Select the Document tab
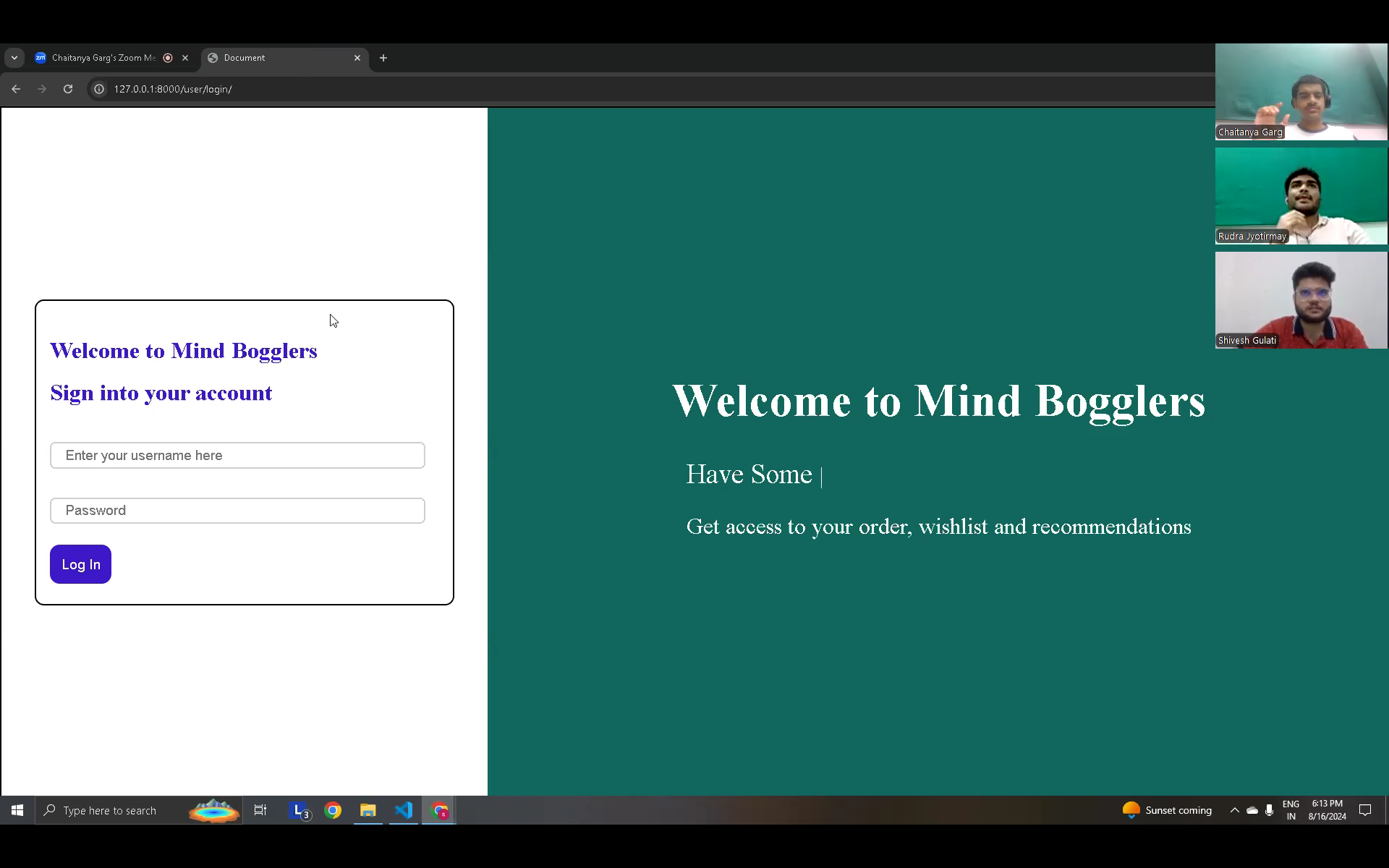The image size is (1389, 868). pyautogui.click(x=279, y=58)
